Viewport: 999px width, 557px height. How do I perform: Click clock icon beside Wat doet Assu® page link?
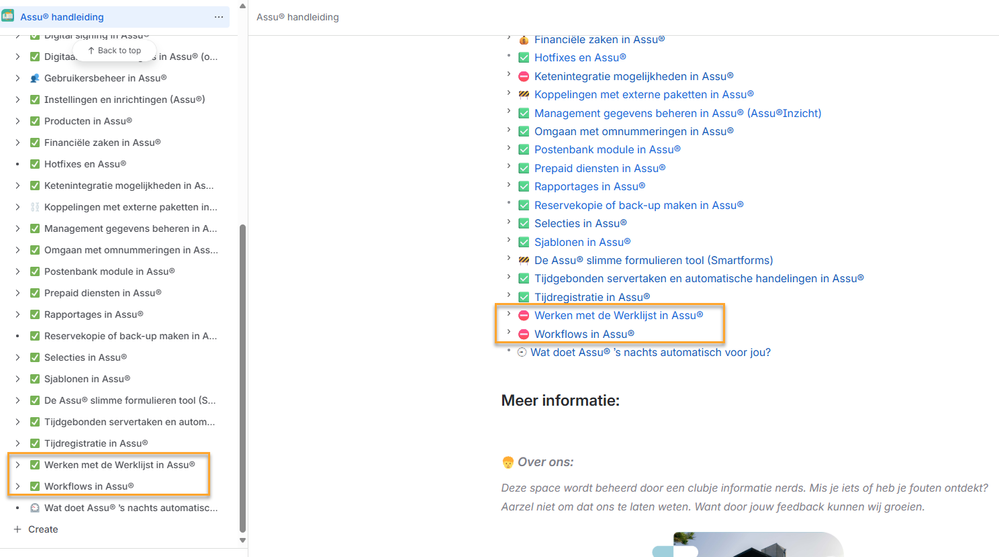click(x=522, y=352)
